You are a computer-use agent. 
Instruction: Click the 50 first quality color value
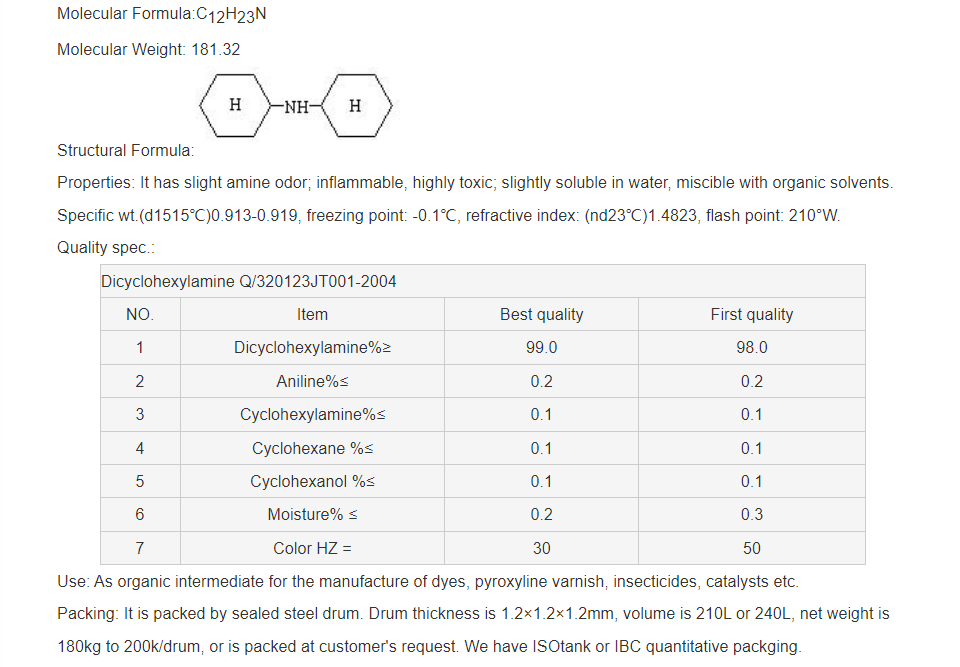(x=751, y=548)
